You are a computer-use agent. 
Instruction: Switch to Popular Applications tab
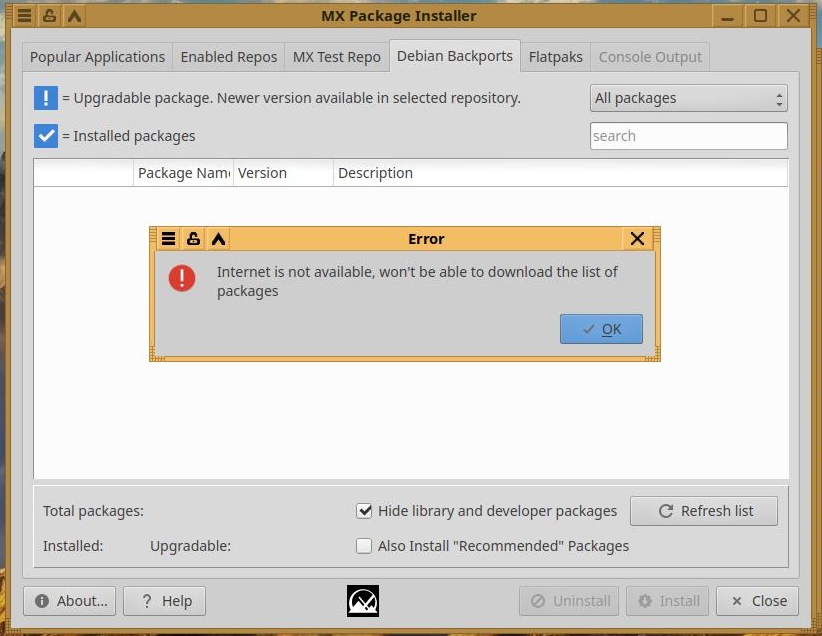[98, 57]
